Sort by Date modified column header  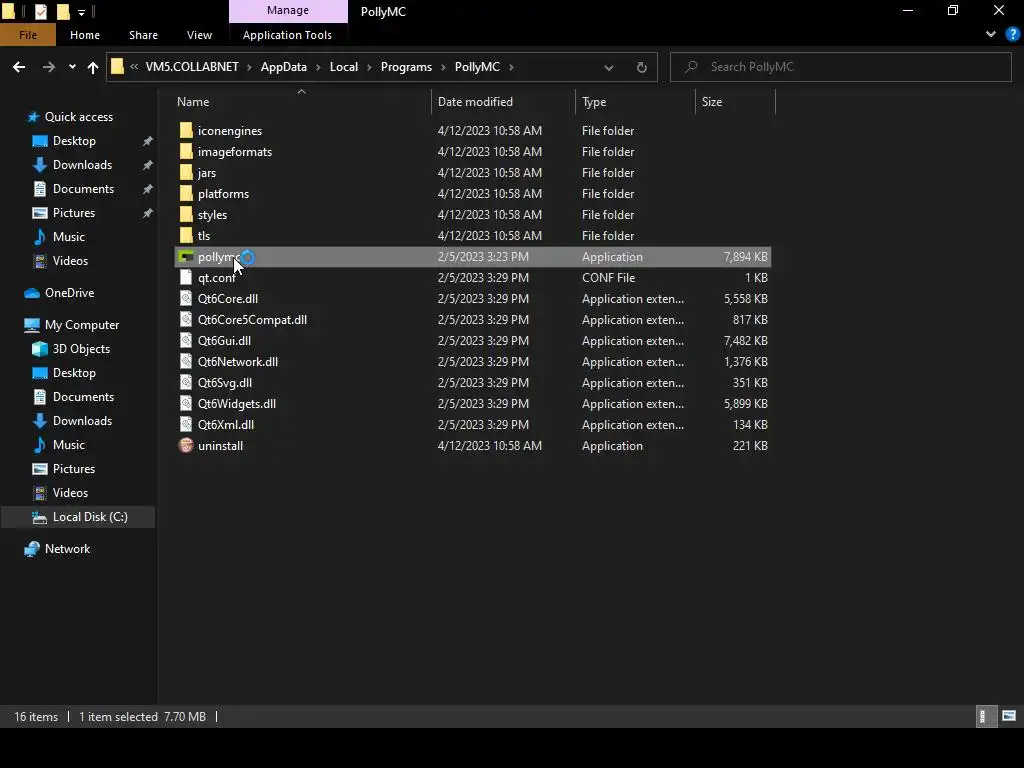504,102
